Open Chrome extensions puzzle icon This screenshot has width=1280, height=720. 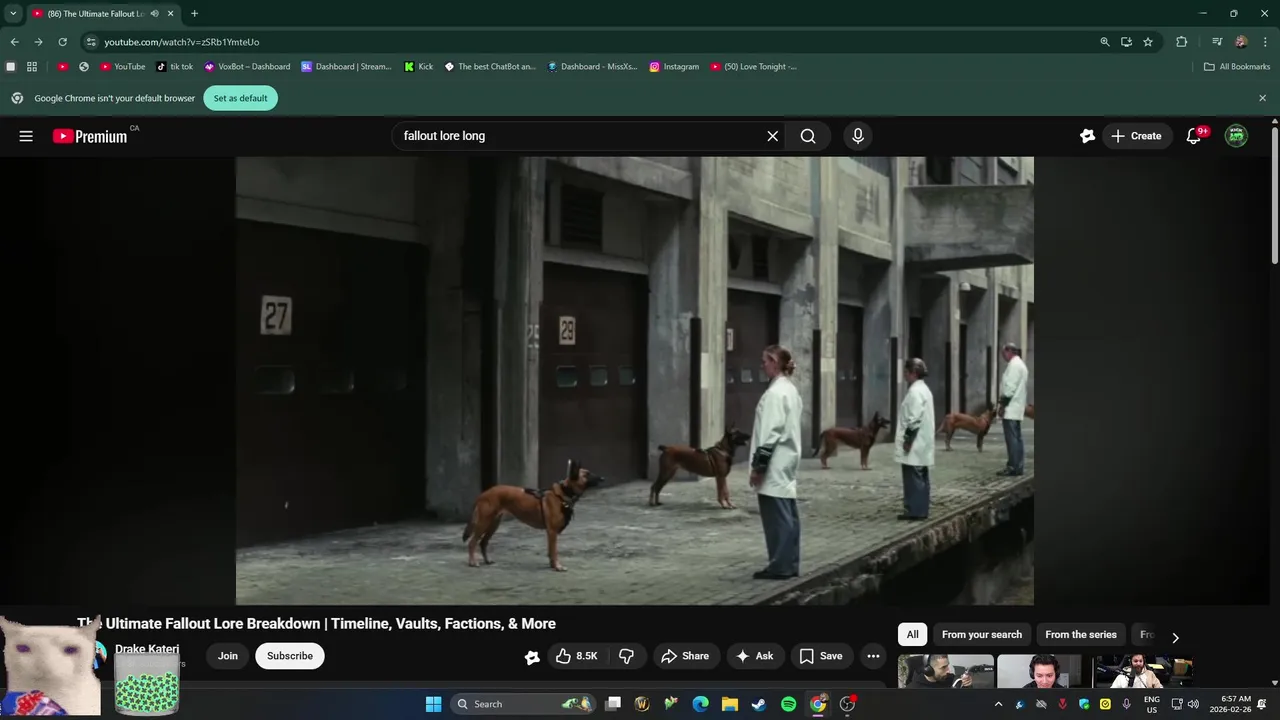point(1182,42)
